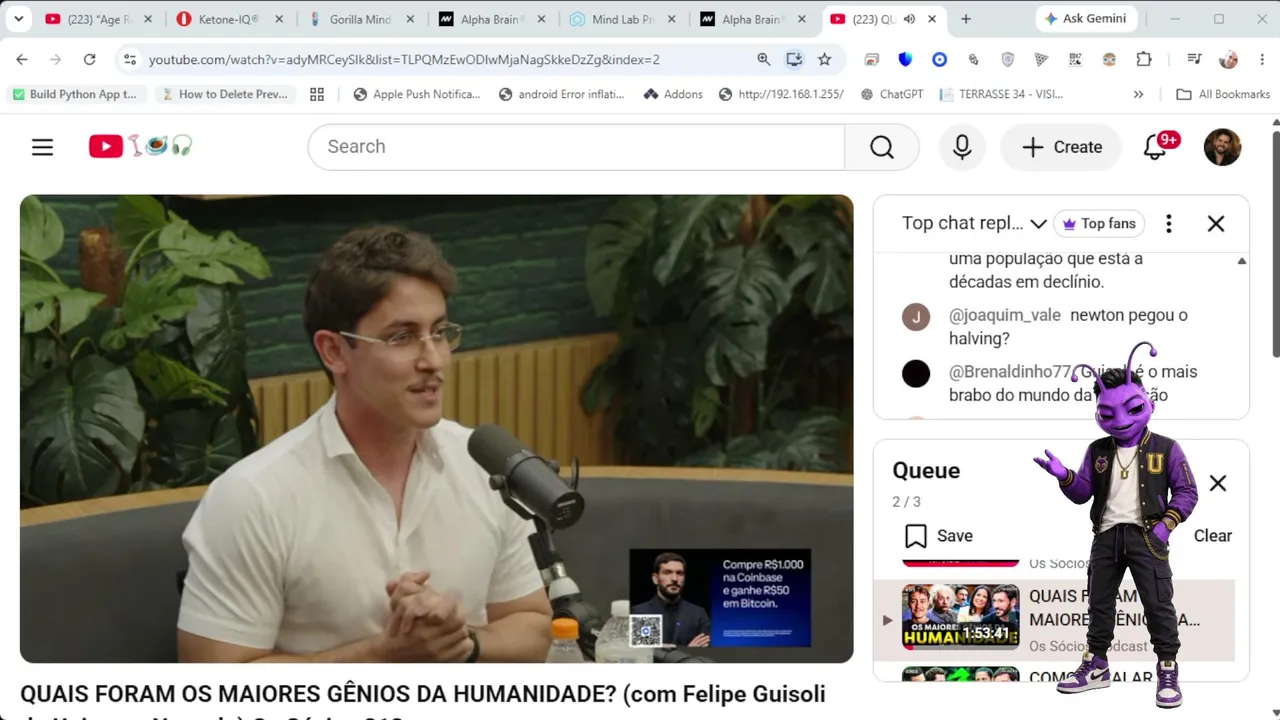
Task: Open the YouTube account avatar menu
Action: [1222, 147]
